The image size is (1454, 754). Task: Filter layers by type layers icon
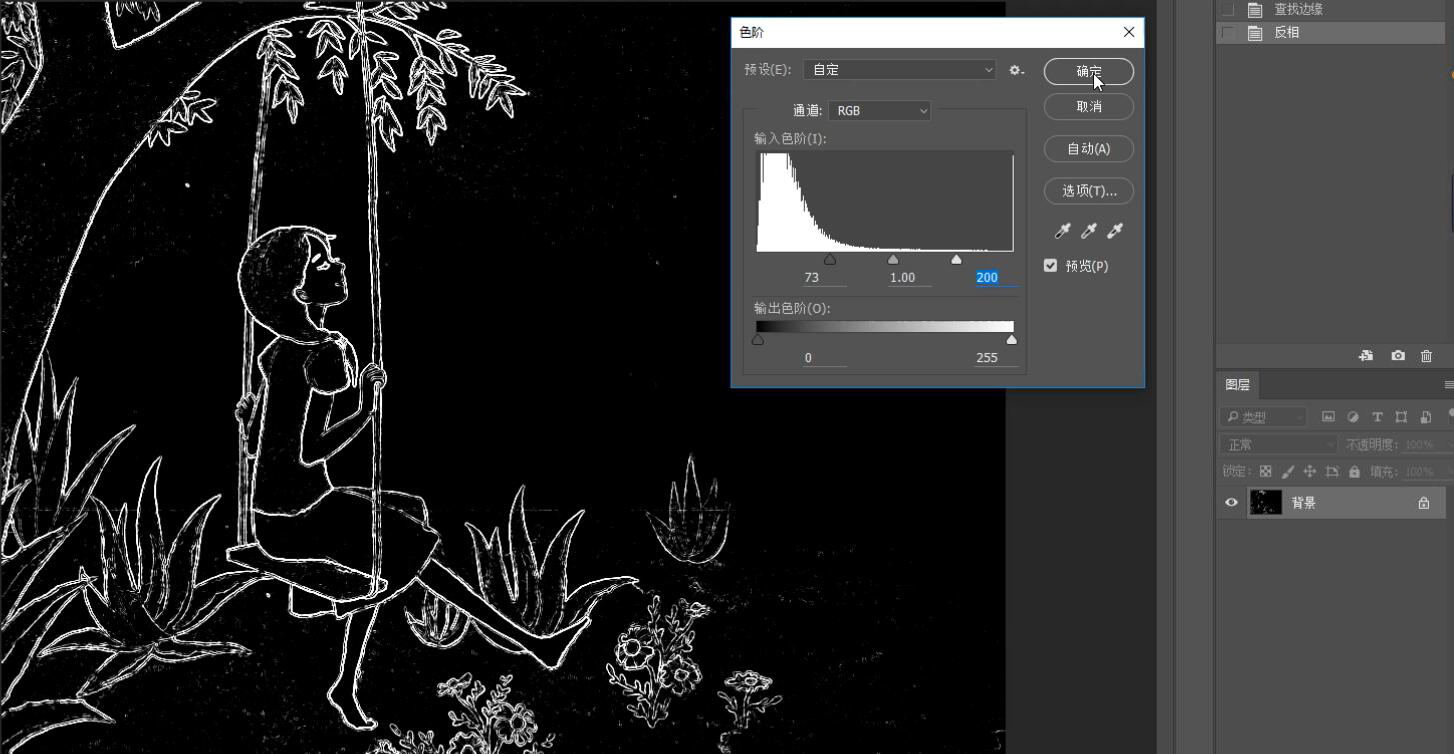pos(1377,416)
